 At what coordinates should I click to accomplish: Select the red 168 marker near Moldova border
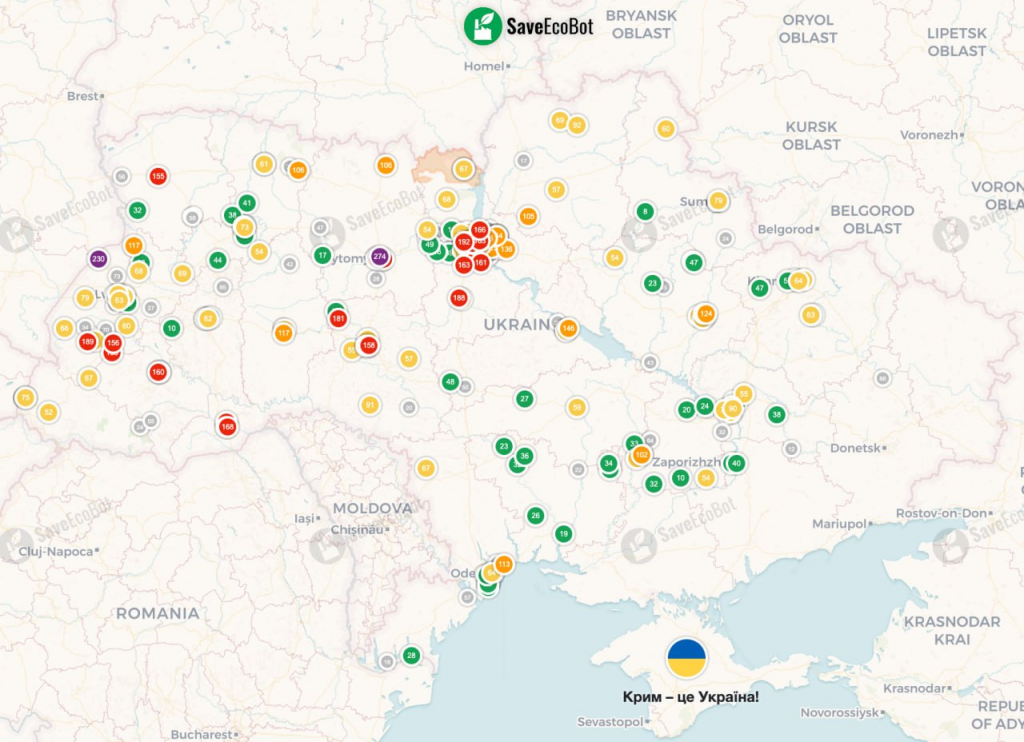(x=227, y=427)
